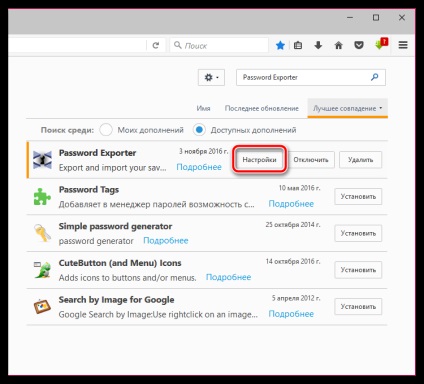This screenshot has width=424, height=384.
Task: Click the magnifier icon in add-on search box
Action: pyautogui.click(x=375, y=77)
